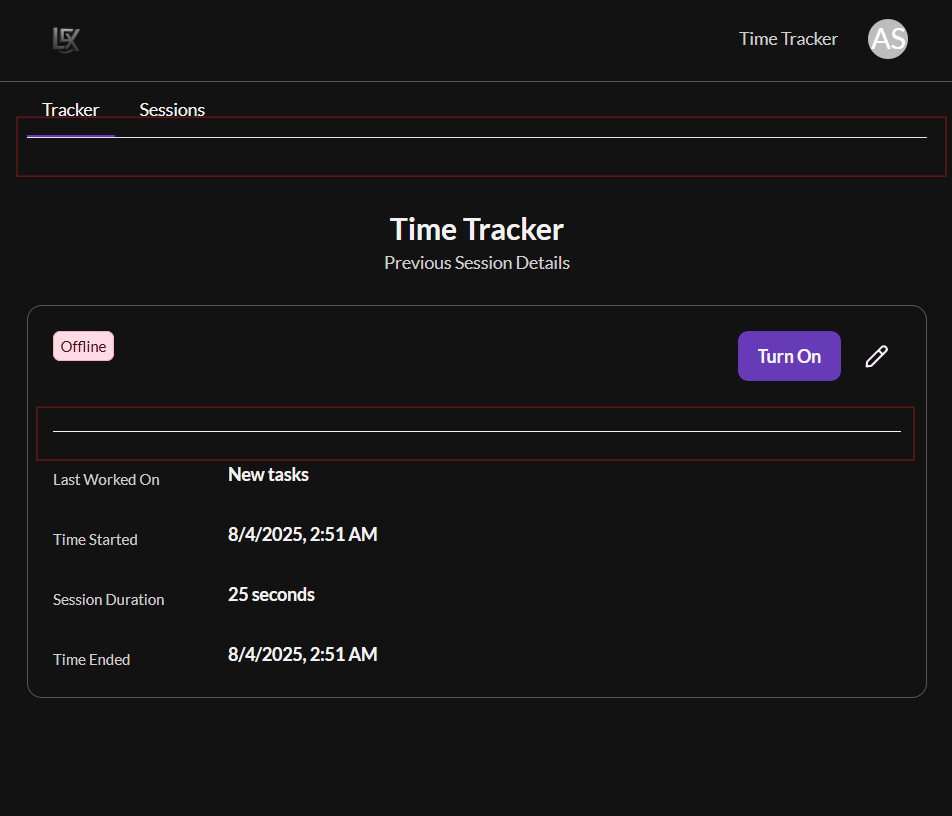952x816 pixels.
Task: Click the purple underline beneath Tracker tab
Action: click(71, 136)
